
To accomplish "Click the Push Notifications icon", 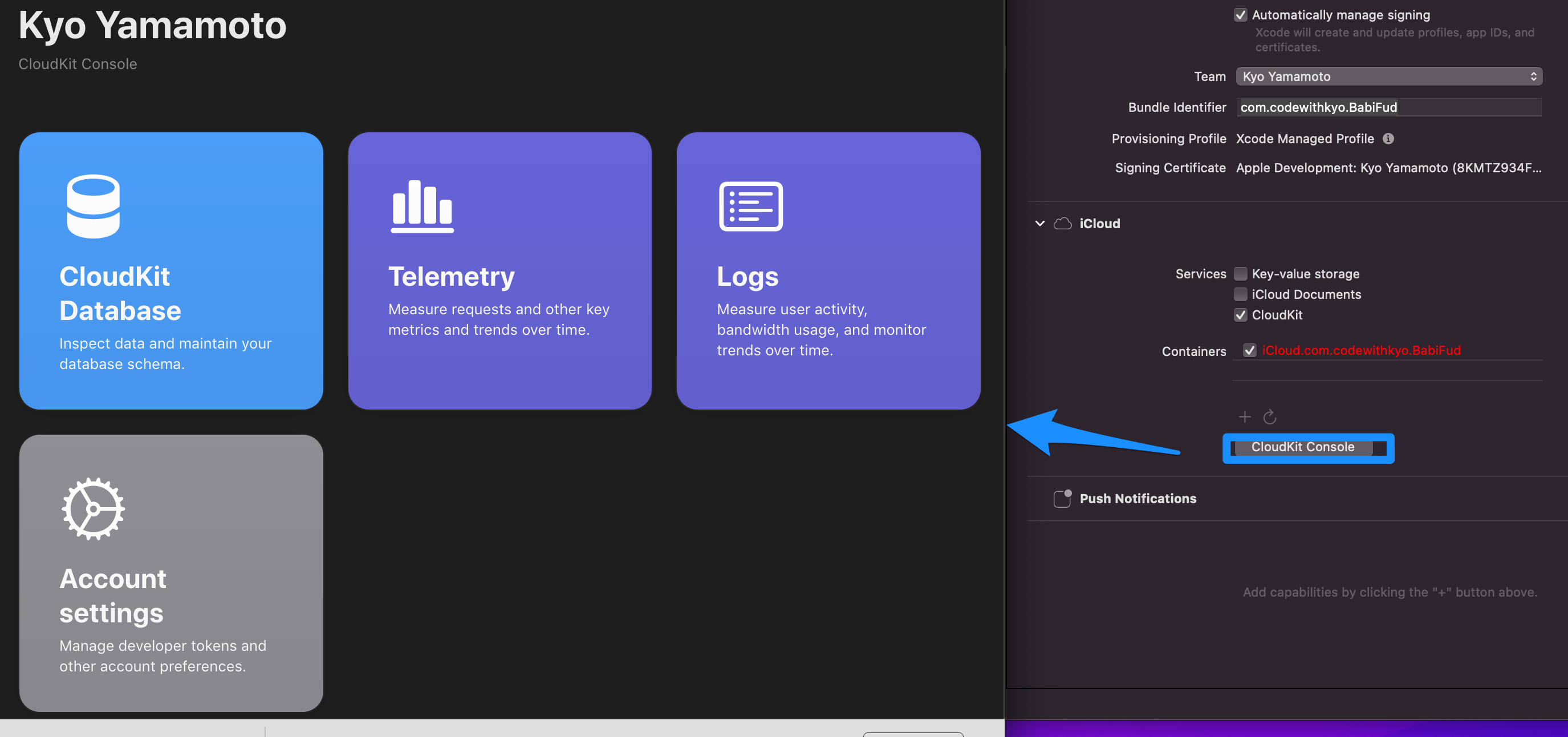I will pos(1062,498).
